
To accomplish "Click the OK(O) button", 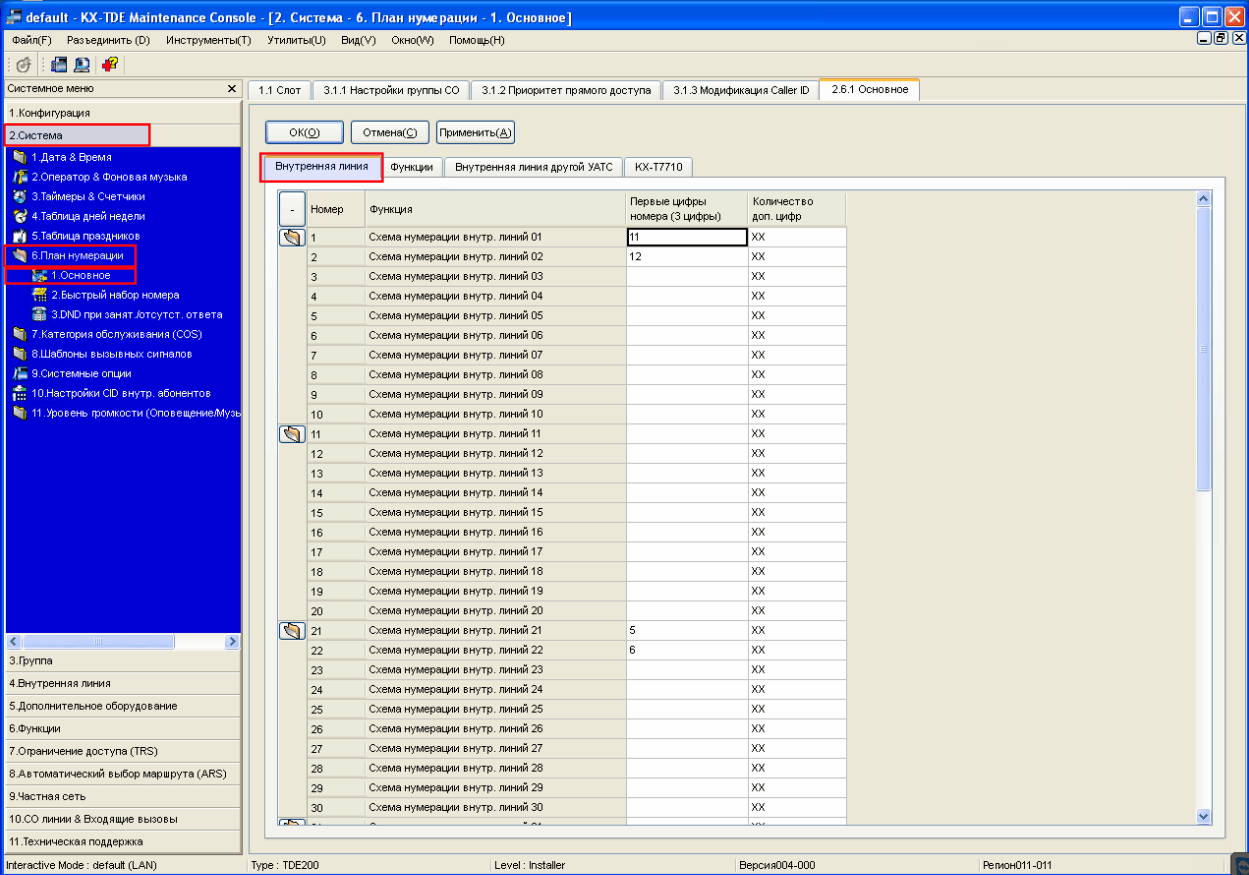I will tap(305, 132).
